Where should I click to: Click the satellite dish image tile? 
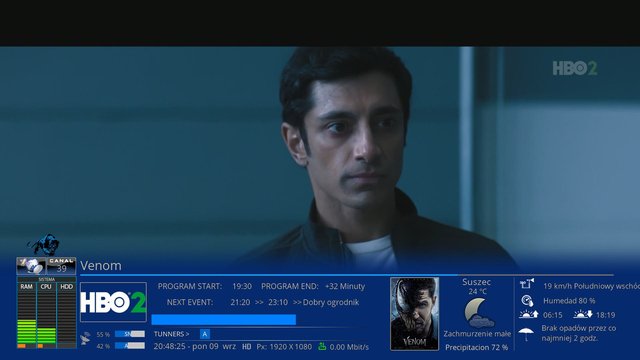[x=31, y=266]
